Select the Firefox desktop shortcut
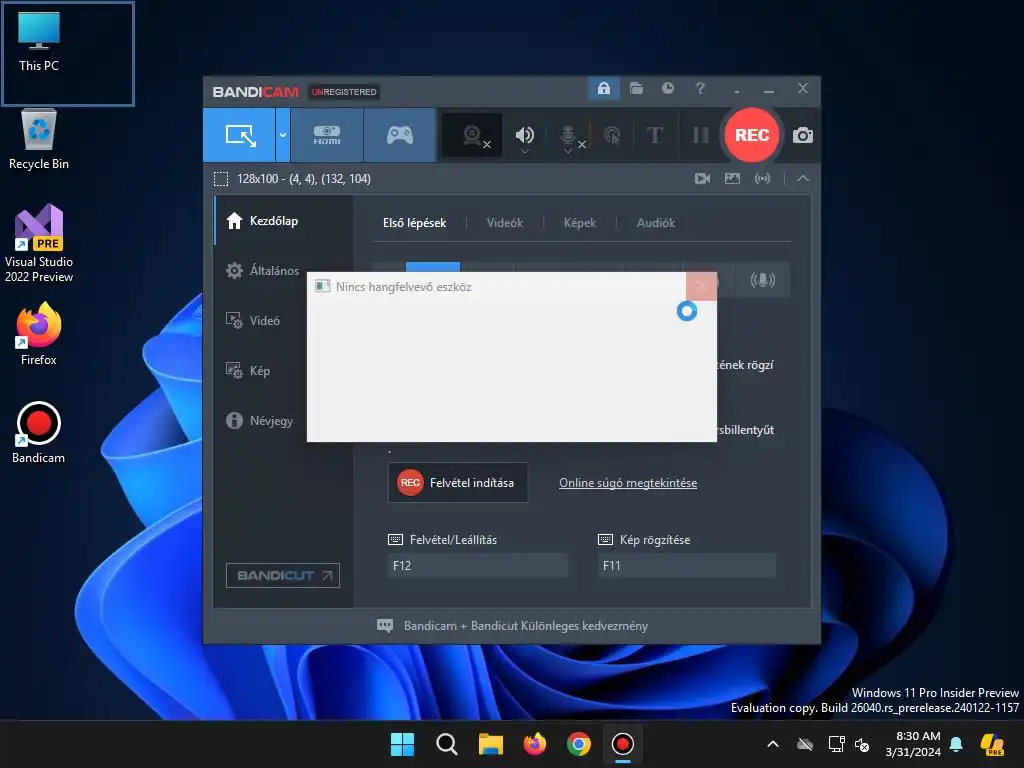1024x768 pixels. 39,334
